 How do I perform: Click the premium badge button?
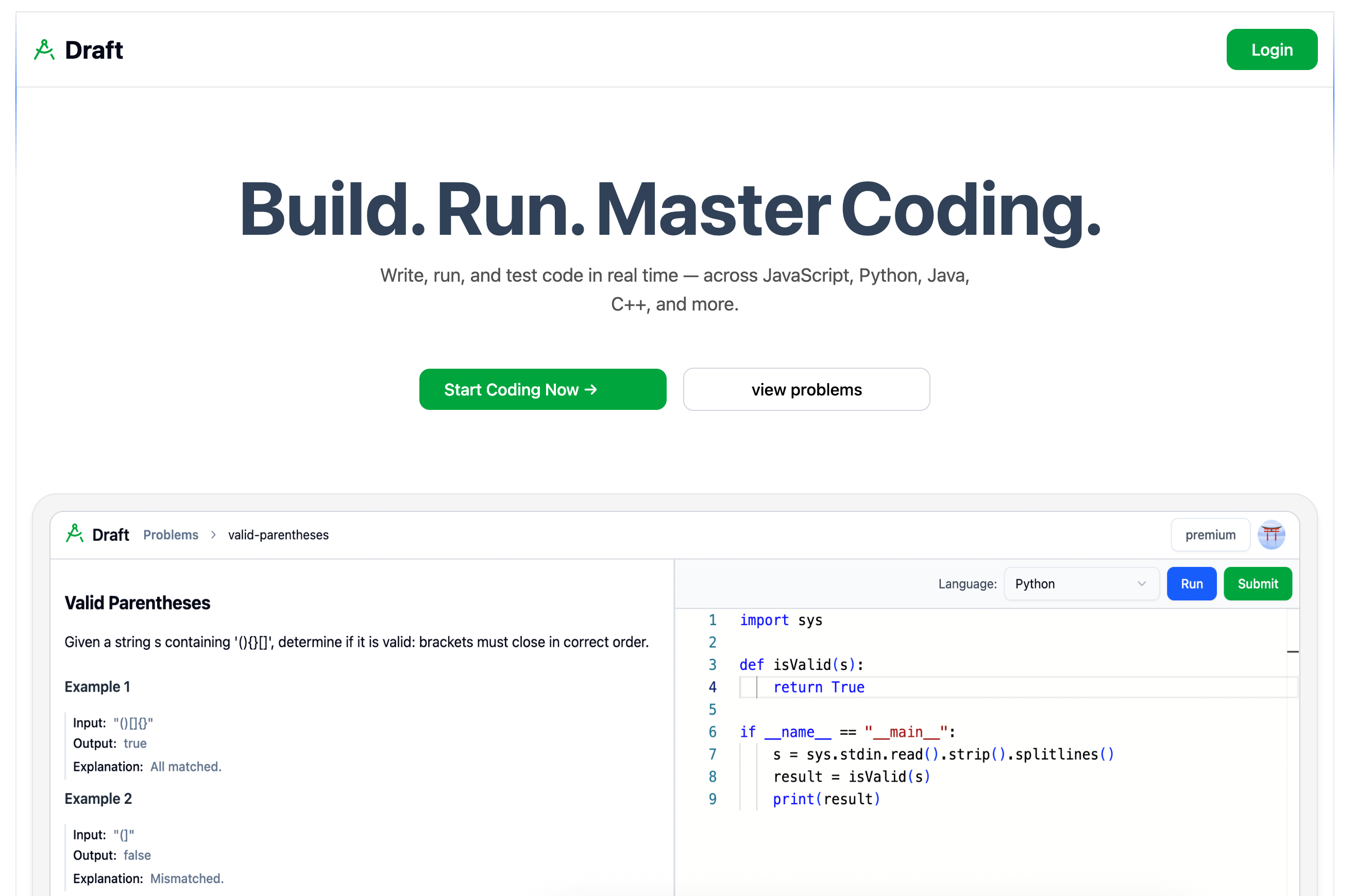pyautogui.click(x=1210, y=535)
